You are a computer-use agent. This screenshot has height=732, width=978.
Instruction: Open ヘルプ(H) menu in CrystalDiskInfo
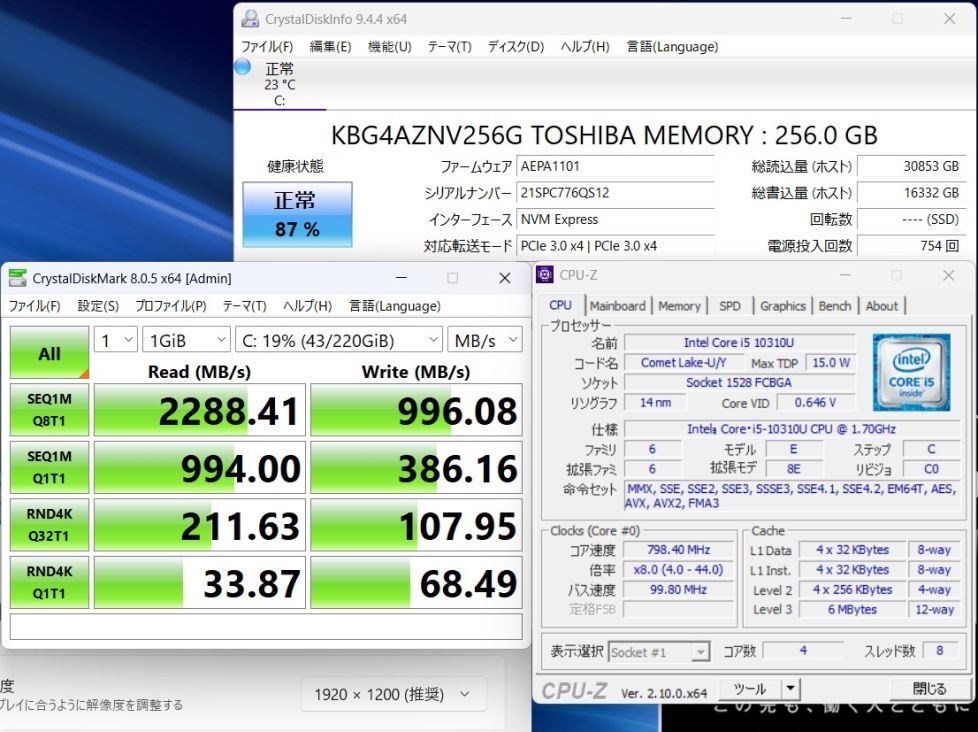(x=584, y=47)
